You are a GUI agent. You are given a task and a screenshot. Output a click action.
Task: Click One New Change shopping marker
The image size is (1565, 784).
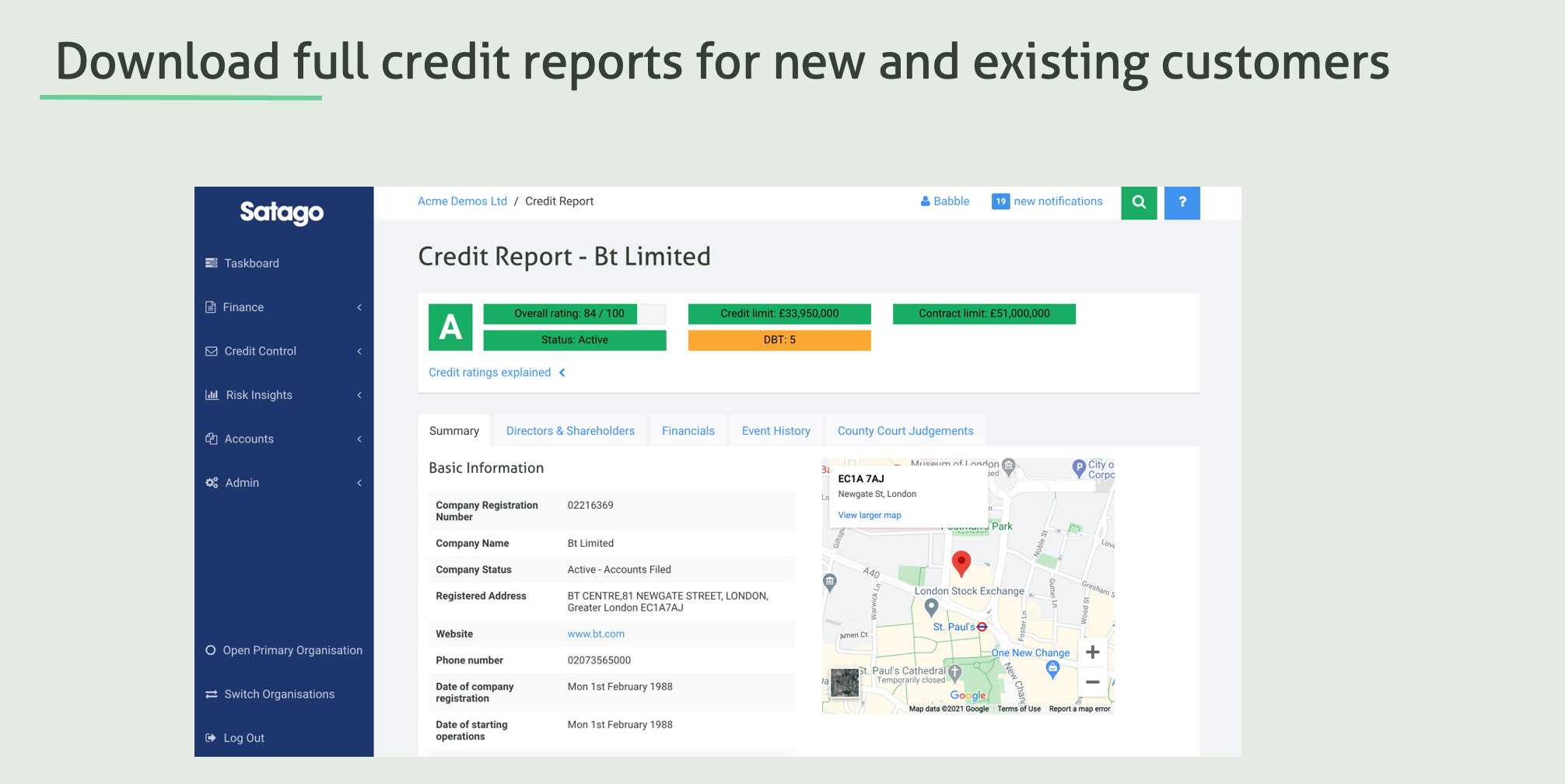click(x=1052, y=669)
